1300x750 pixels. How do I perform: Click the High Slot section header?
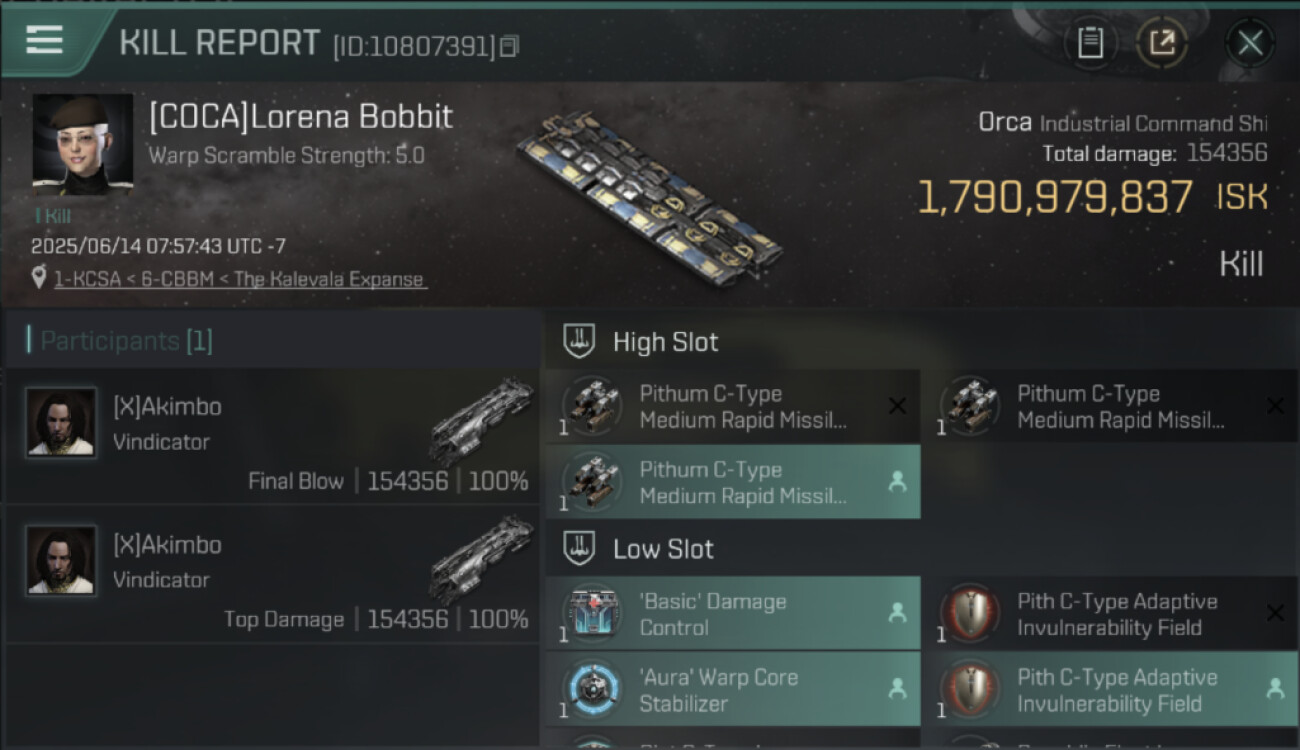(665, 342)
